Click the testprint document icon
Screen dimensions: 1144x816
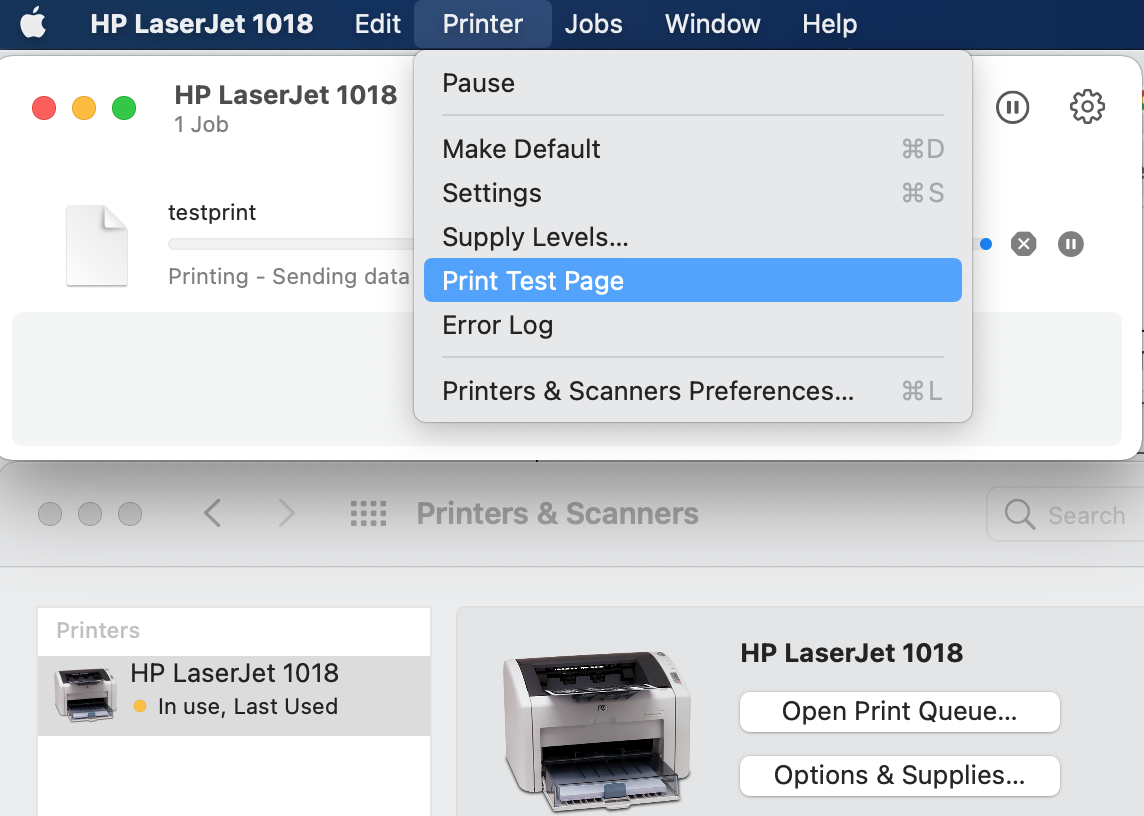(97, 245)
